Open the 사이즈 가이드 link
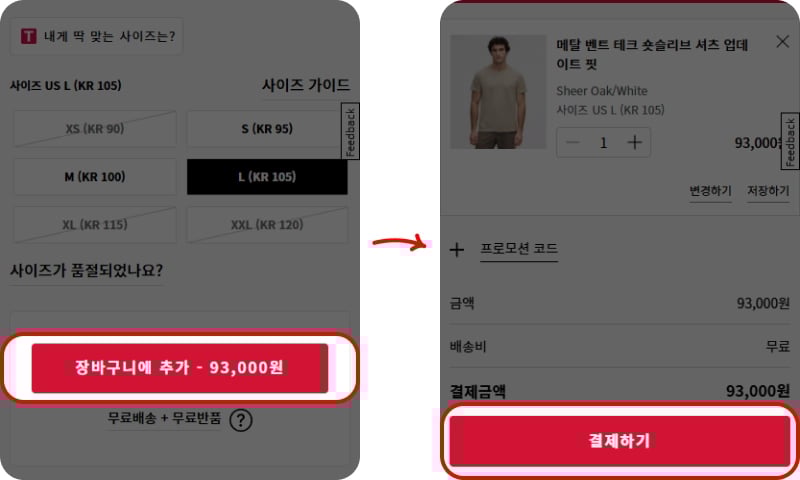This screenshot has height=480, width=800. pyautogui.click(x=306, y=86)
